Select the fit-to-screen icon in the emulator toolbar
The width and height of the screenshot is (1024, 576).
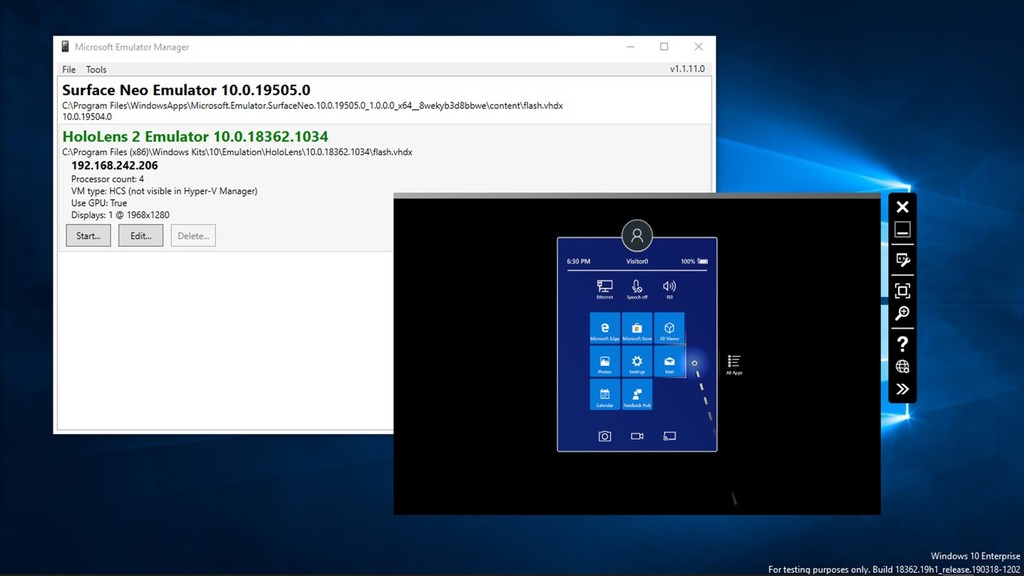pyautogui.click(x=903, y=289)
